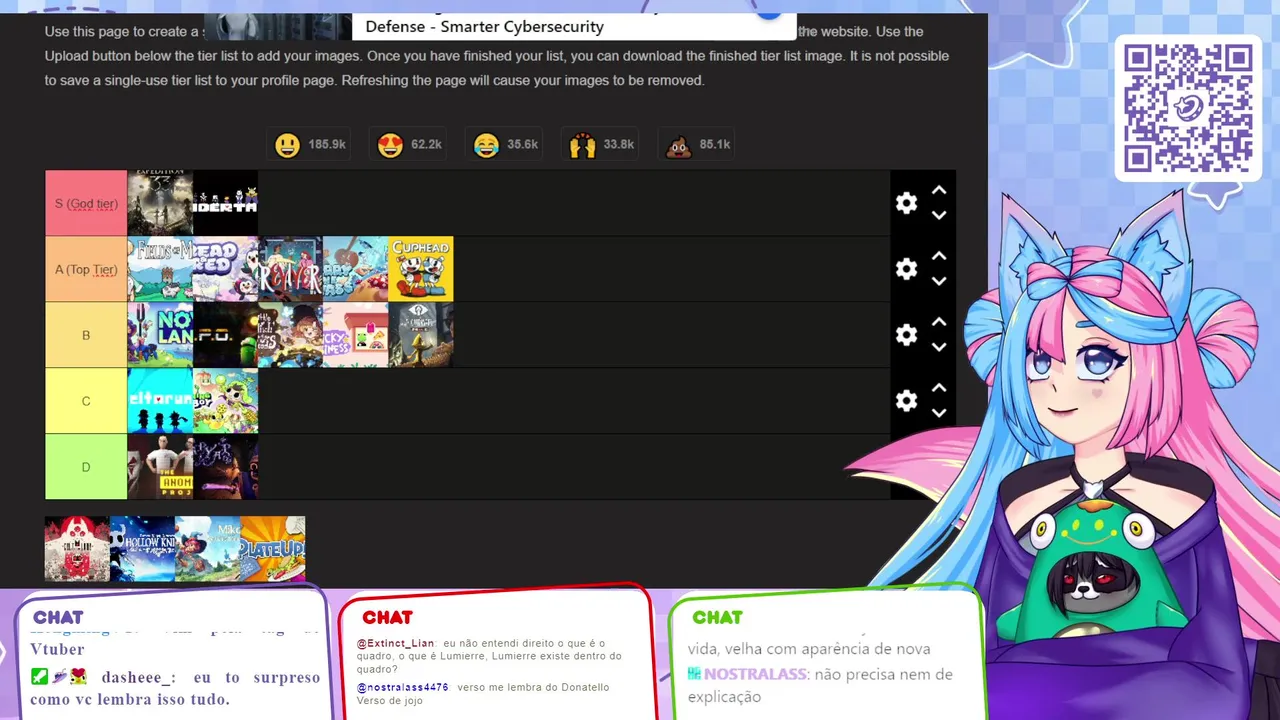Click the smiley face reaction 185.9k

[310, 145]
